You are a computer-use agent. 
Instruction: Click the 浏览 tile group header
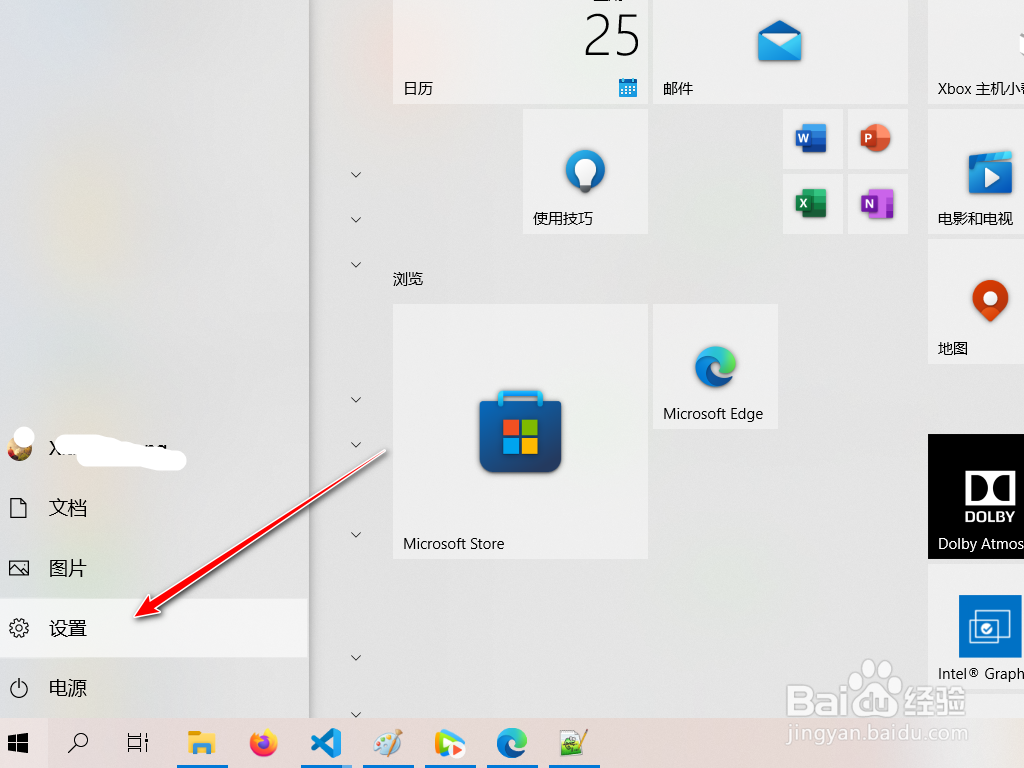point(408,280)
